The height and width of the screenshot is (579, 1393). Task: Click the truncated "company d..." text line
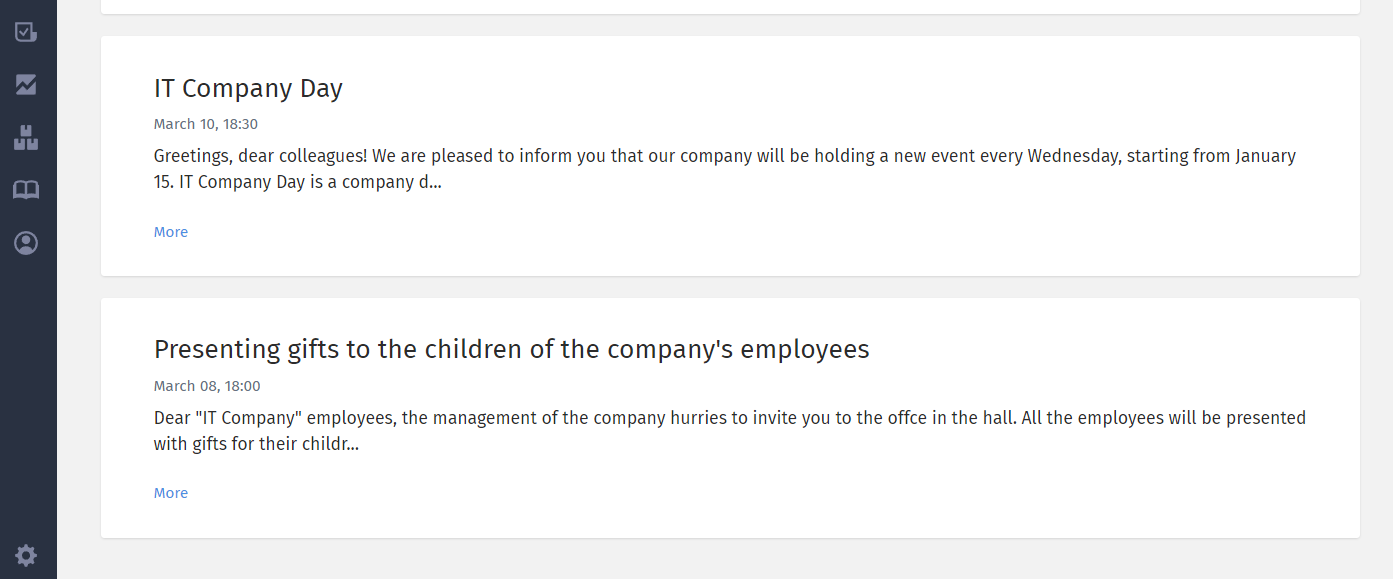[298, 182]
